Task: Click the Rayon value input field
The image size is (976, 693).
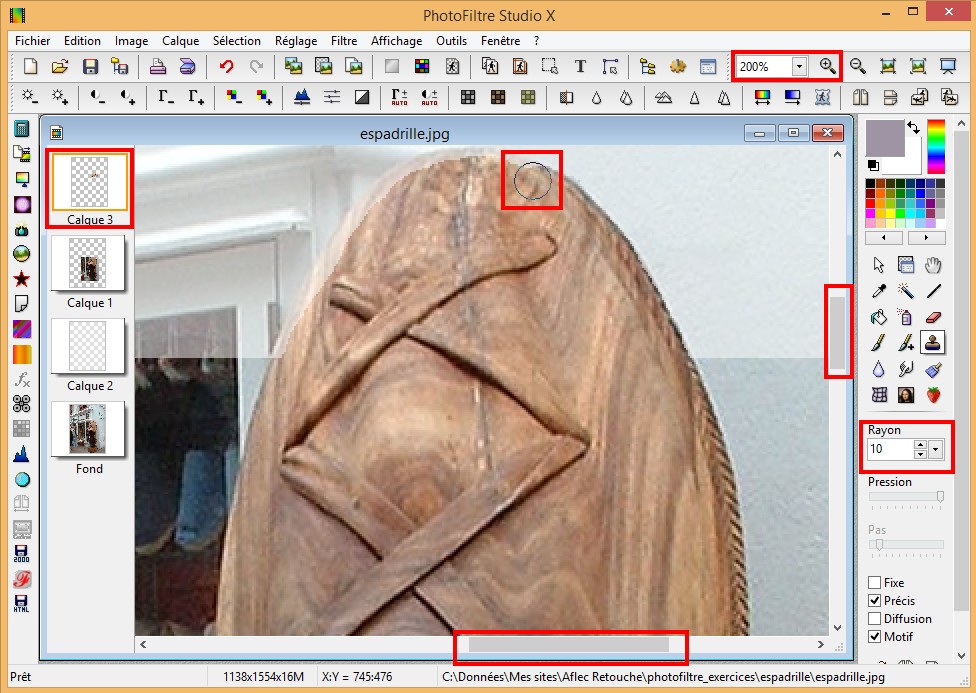Action: (x=890, y=449)
